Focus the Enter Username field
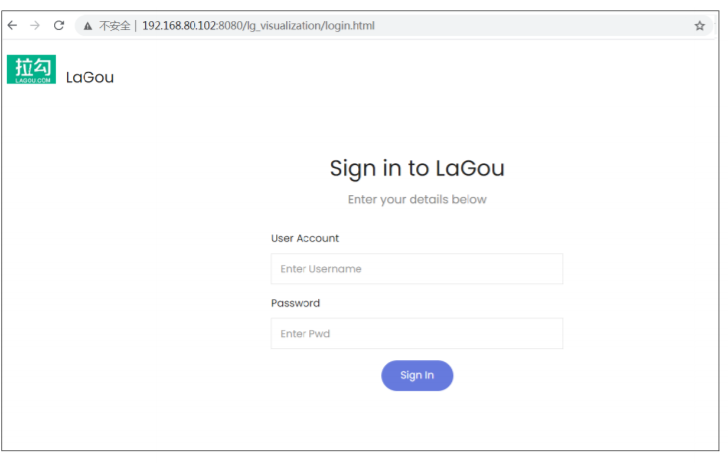The image size is (728, 463). pyautogui.click(x=417, y=269)
